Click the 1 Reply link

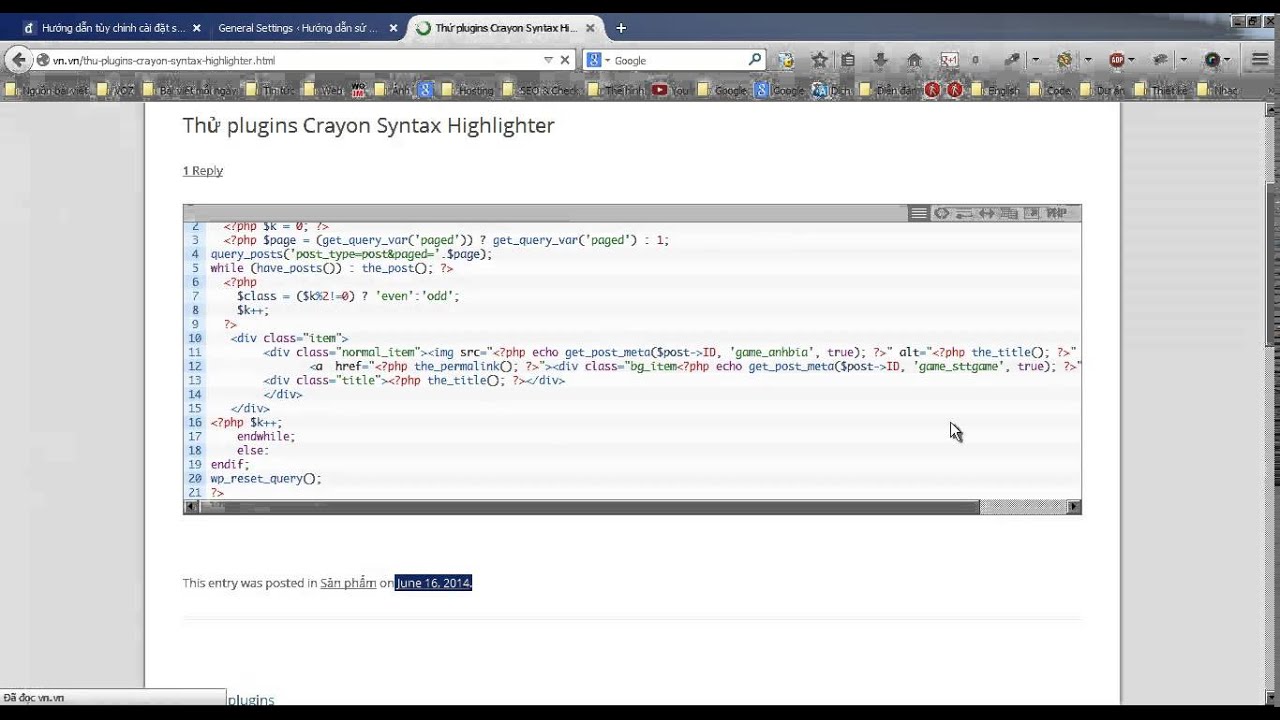(202, 170)
